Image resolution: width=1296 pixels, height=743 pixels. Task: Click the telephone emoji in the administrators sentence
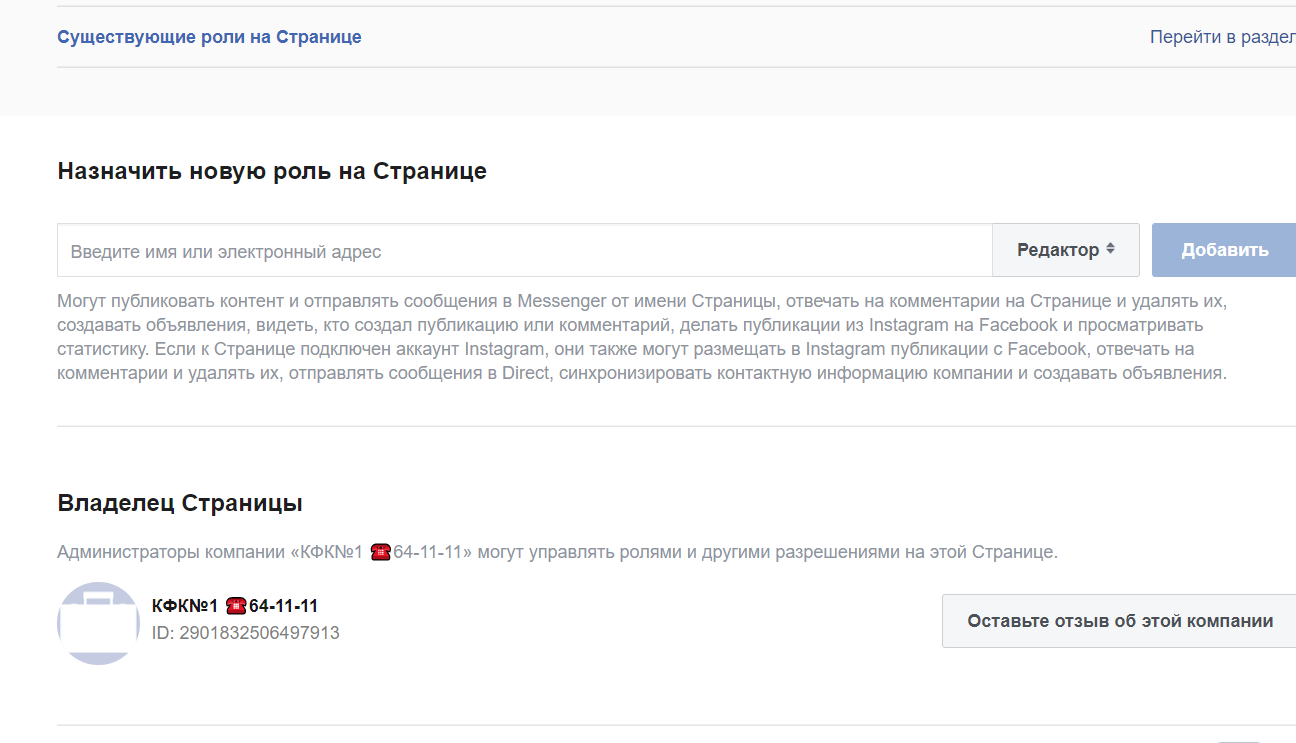[x=380, y=552]
